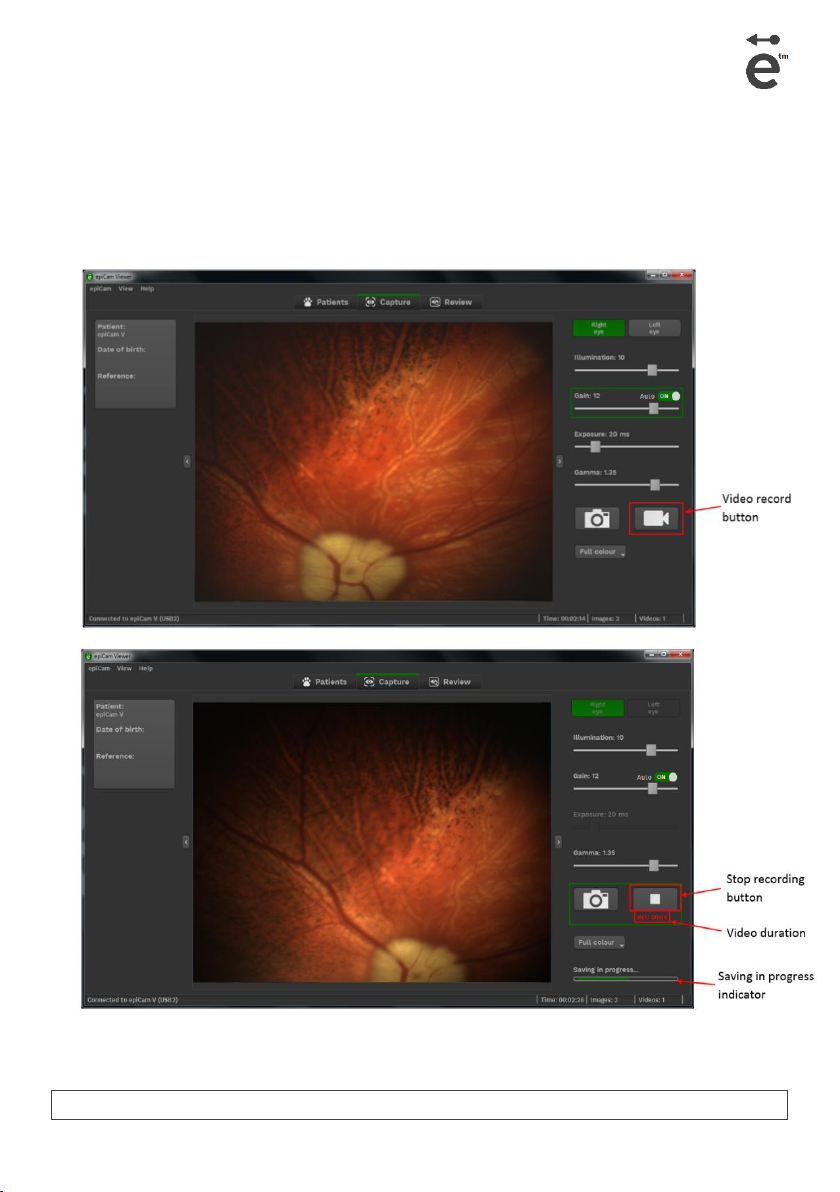This screenshot has width=840, height=1192.
Task: Click retina live image in lower window
Action: click(x=372, y=842)
